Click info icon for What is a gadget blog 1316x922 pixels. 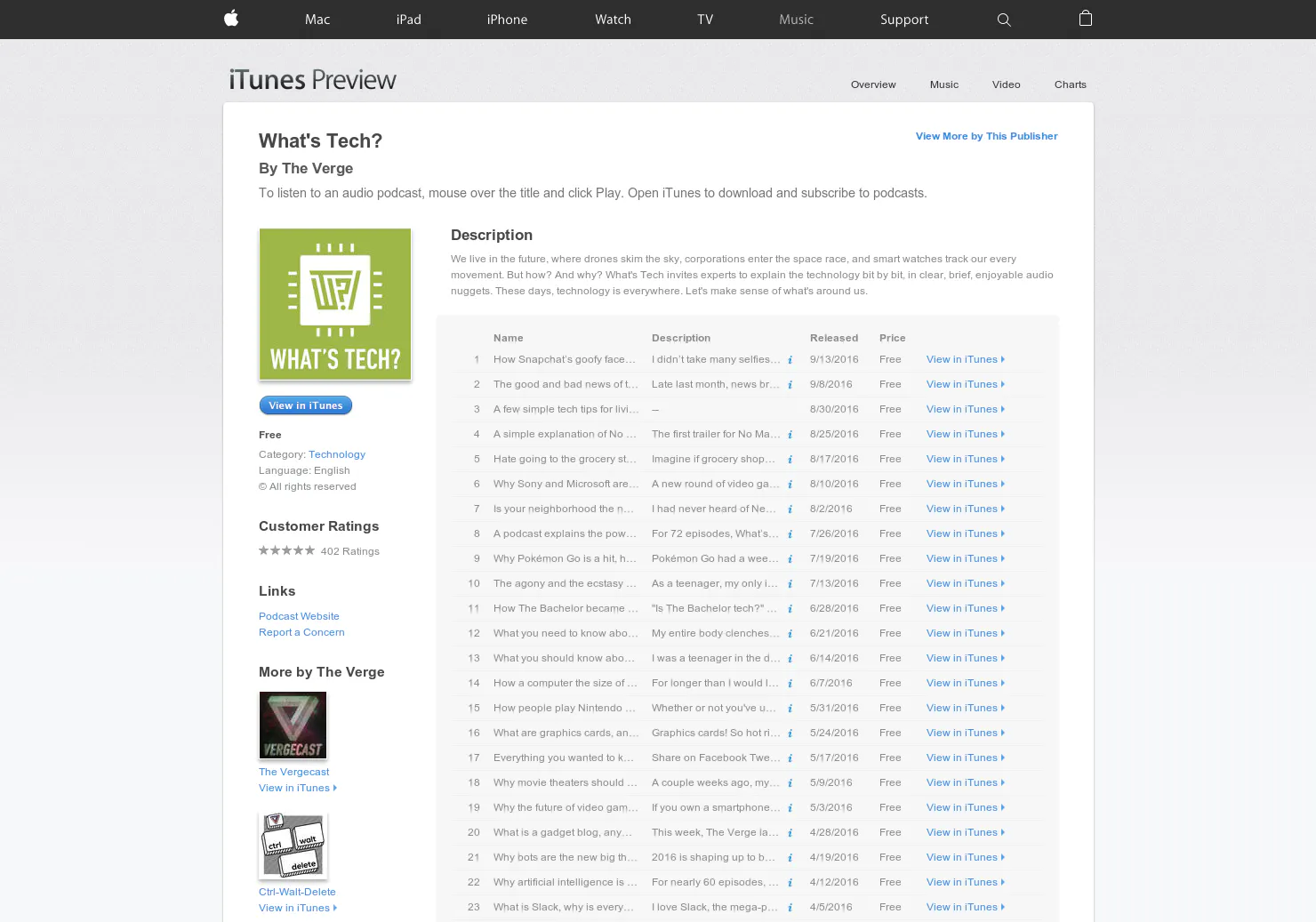tap(790, 833)
